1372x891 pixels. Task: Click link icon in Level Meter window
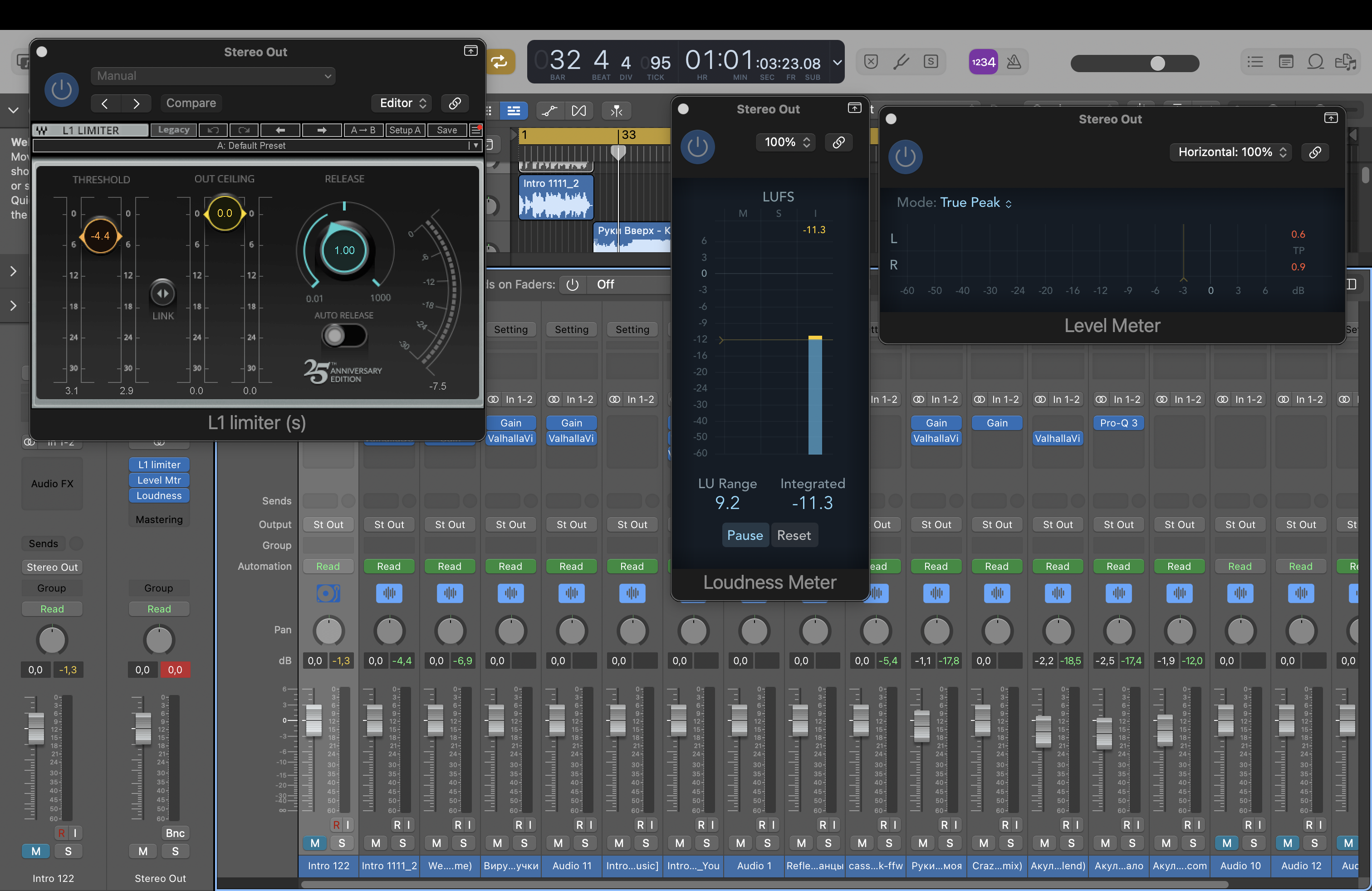[1315, 152]
